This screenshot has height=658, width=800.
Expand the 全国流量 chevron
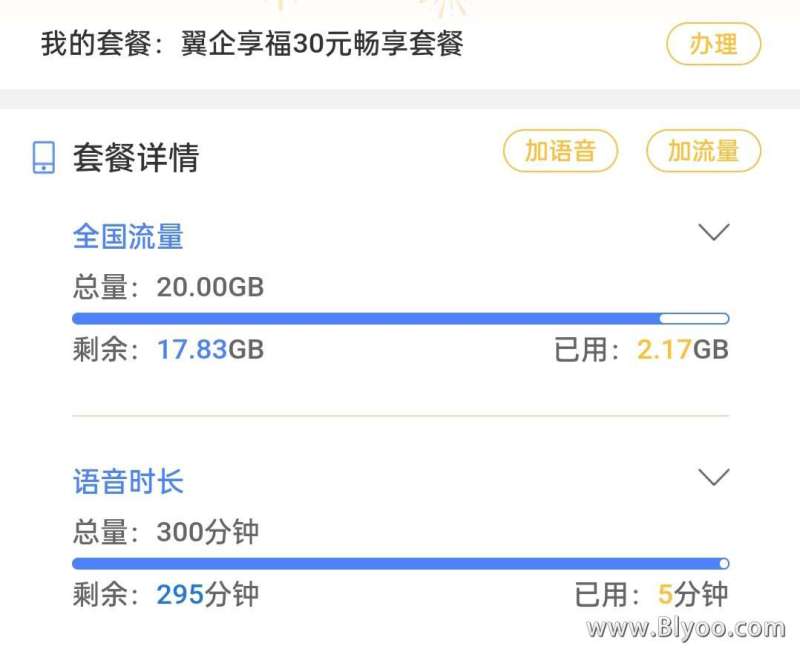coord(714,232)
